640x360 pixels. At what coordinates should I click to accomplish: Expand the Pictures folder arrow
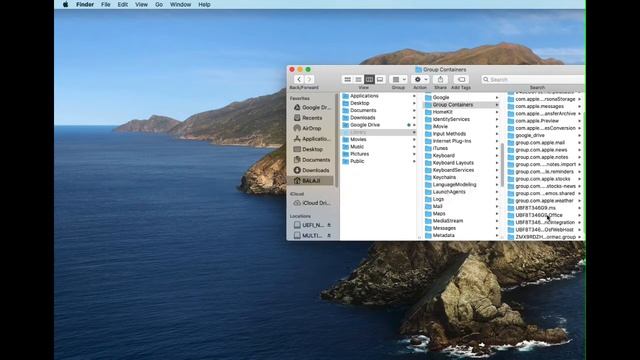point(414,154)
